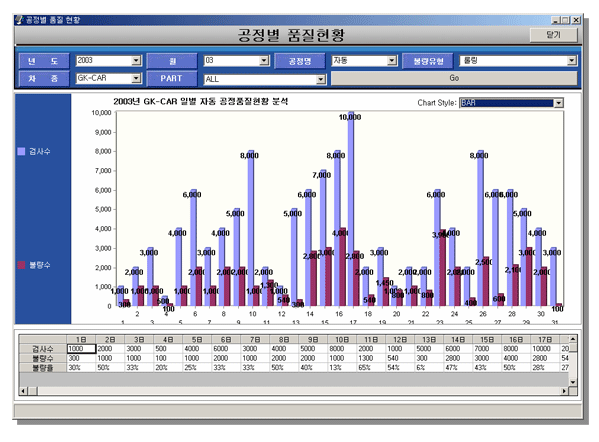Open the year 2003 dropdown
The height and width of the screenshot is (442, 599).
pos(136,60)
